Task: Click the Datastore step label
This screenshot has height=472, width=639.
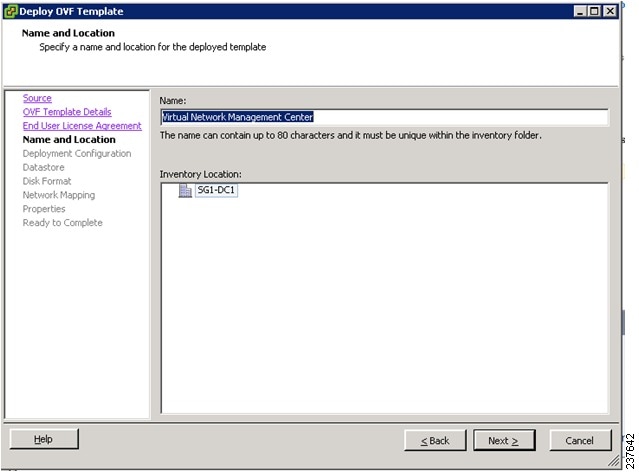Action: click(44, 167)
